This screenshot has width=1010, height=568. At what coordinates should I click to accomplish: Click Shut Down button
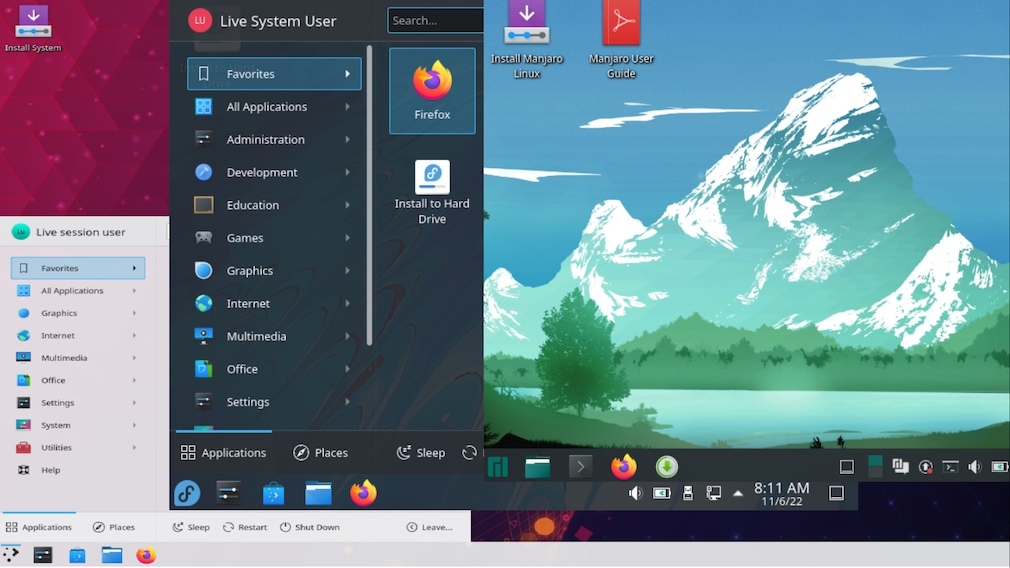(x=310, y=527)
